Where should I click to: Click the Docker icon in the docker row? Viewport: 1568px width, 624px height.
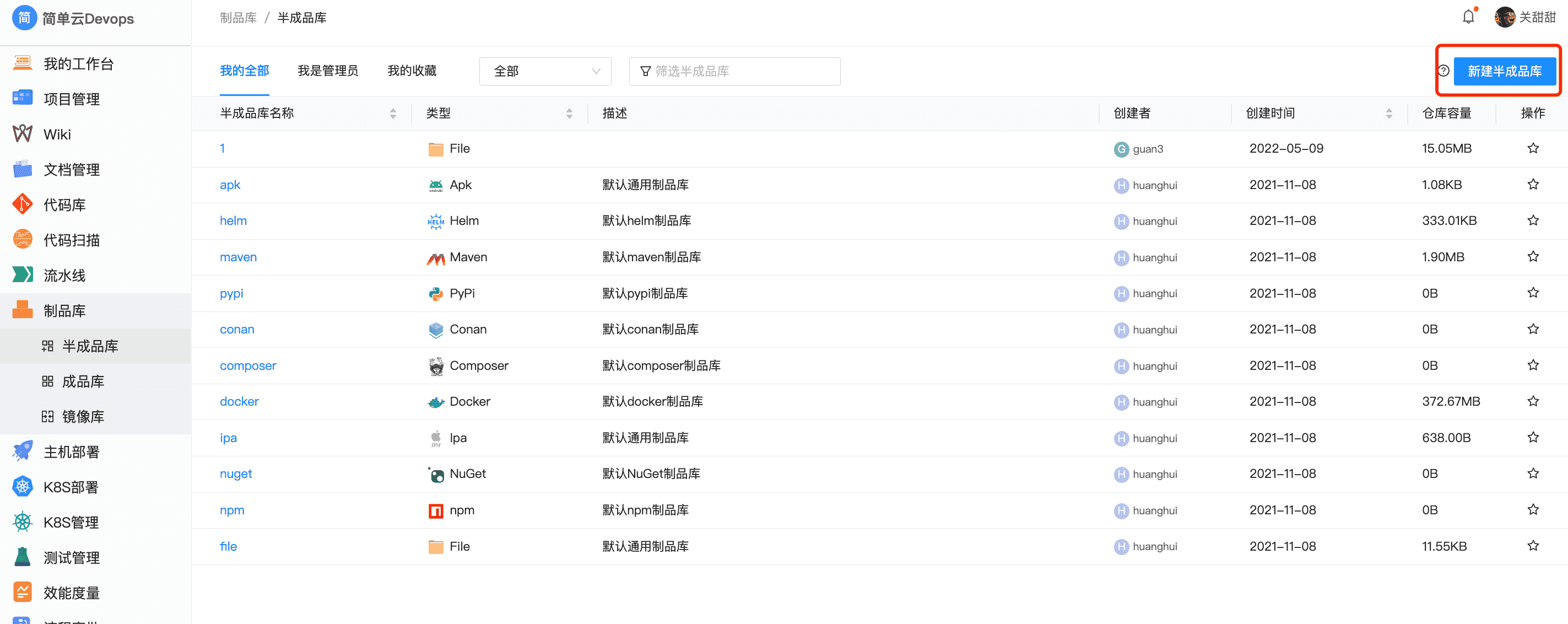(x=436, y=402)
